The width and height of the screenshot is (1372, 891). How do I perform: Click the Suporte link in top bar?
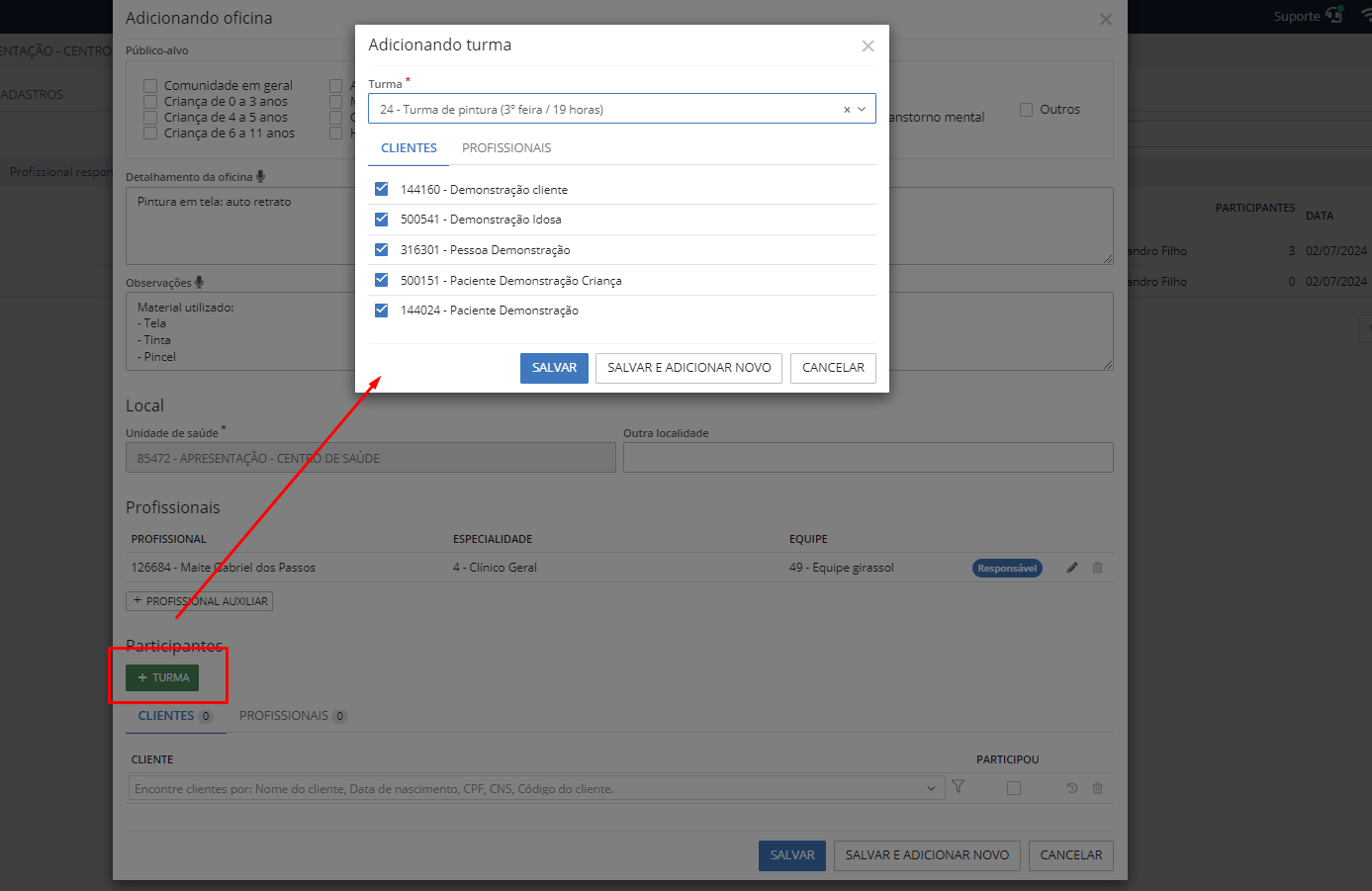click(1296, 16)
